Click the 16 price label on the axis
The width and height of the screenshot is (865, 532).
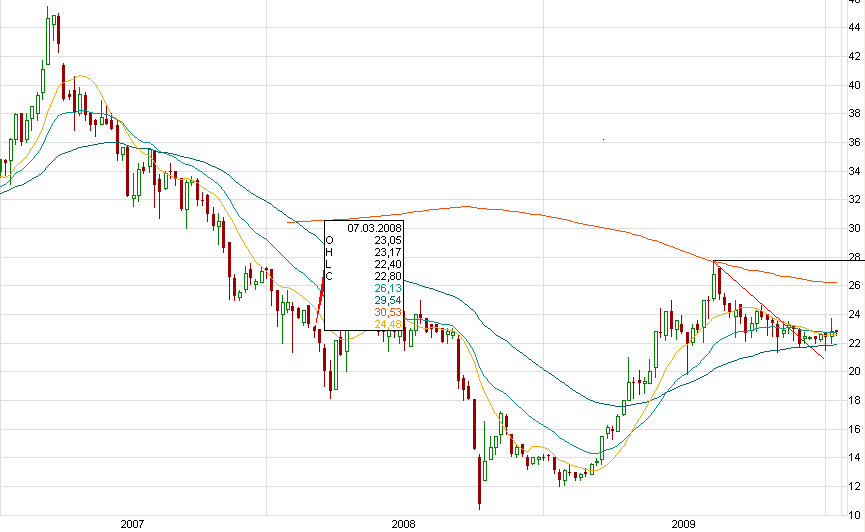[x=855, y=429]
